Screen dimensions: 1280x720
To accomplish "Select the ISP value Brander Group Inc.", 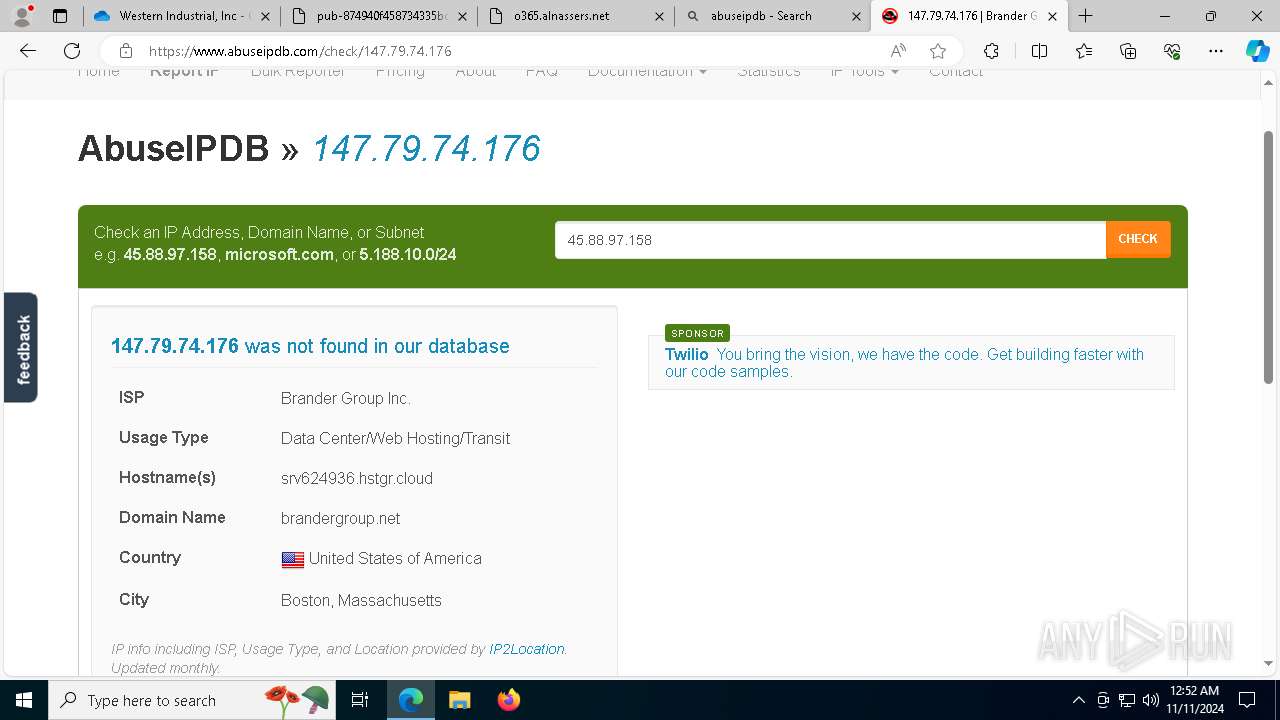I will coord(346,398).
